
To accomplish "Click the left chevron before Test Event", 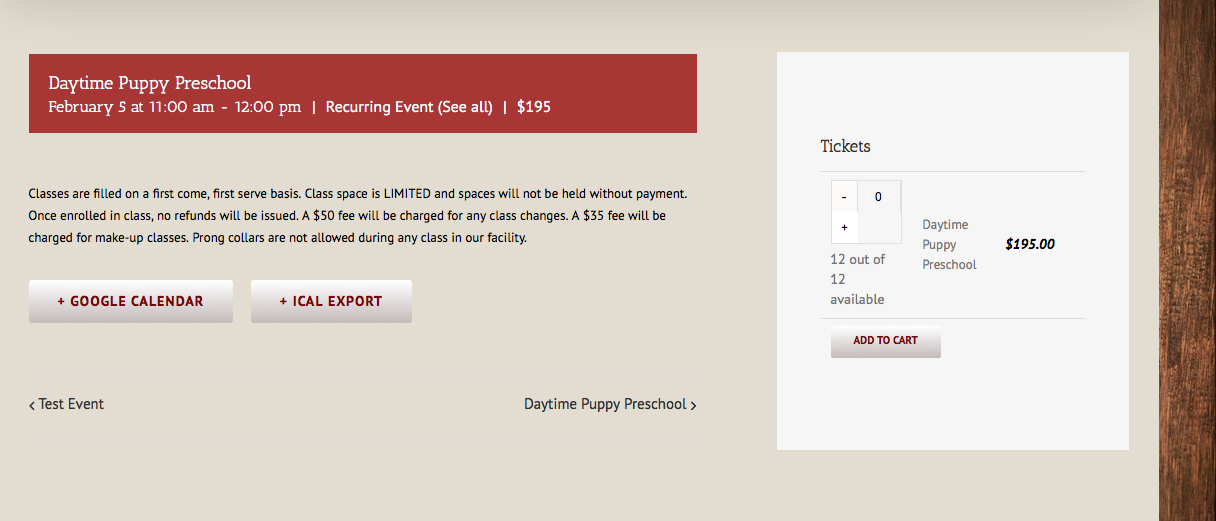I will 32,405.
